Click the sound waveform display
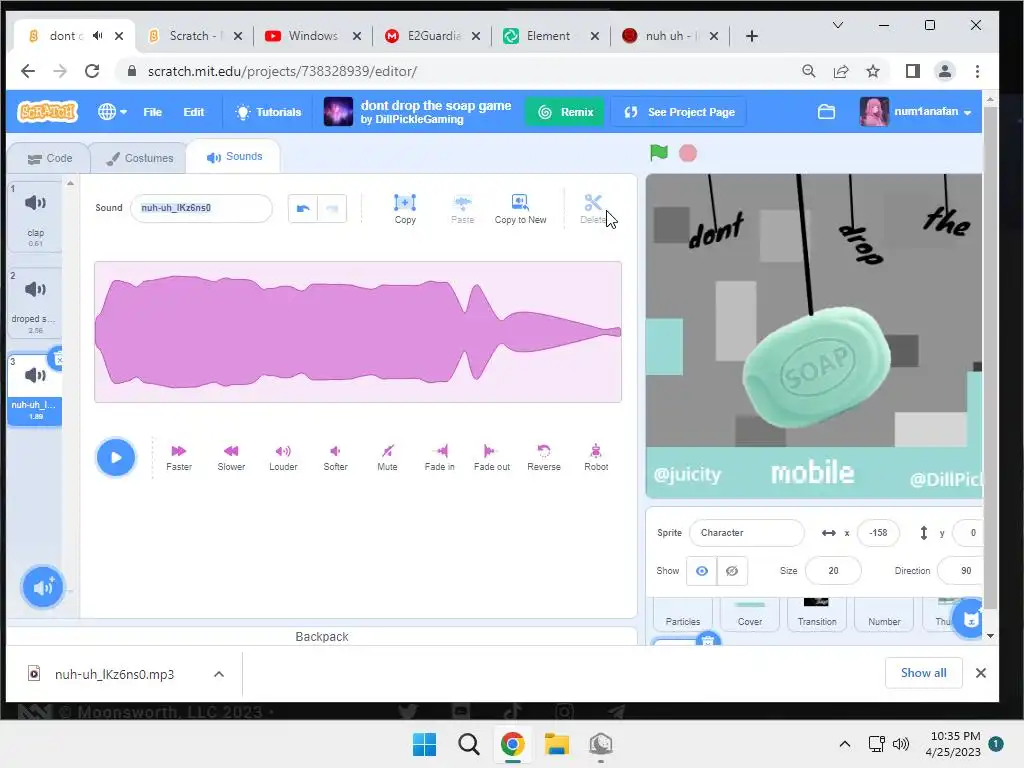 pyautogui.click(x=358, y=332)
